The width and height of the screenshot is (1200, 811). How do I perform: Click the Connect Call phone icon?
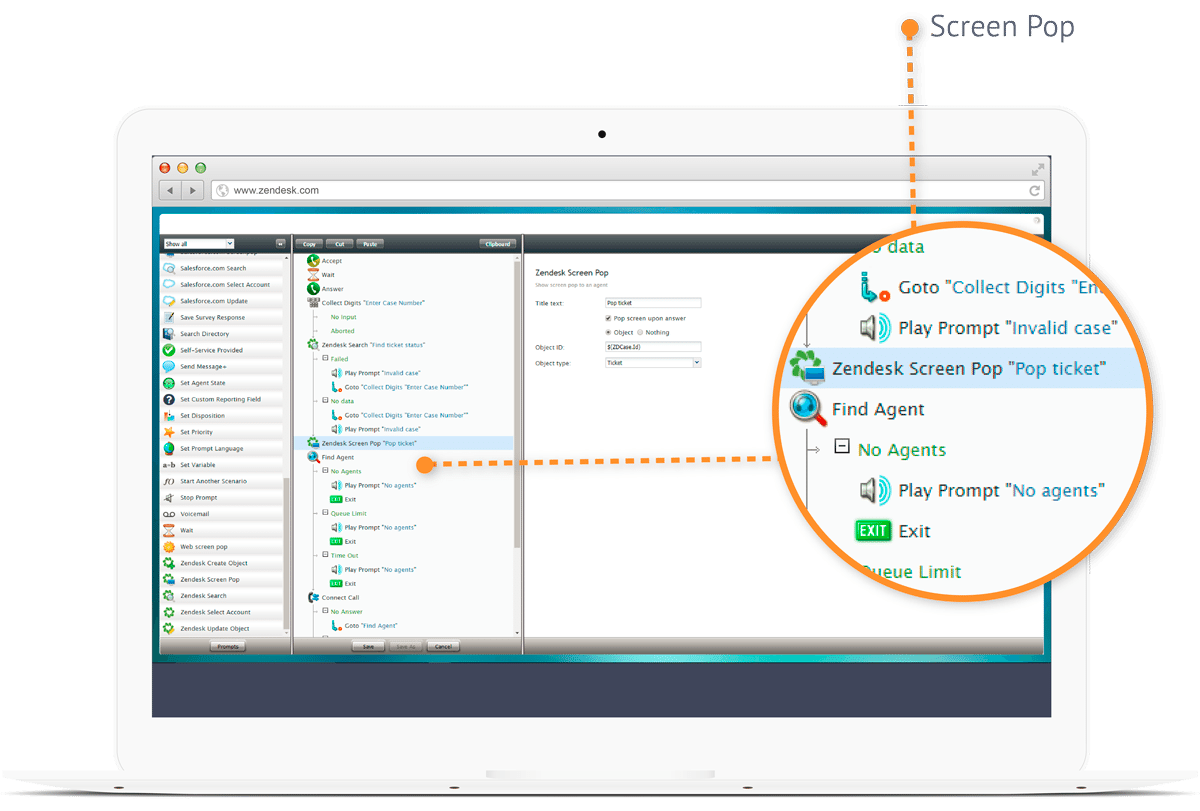pos(313,597)
